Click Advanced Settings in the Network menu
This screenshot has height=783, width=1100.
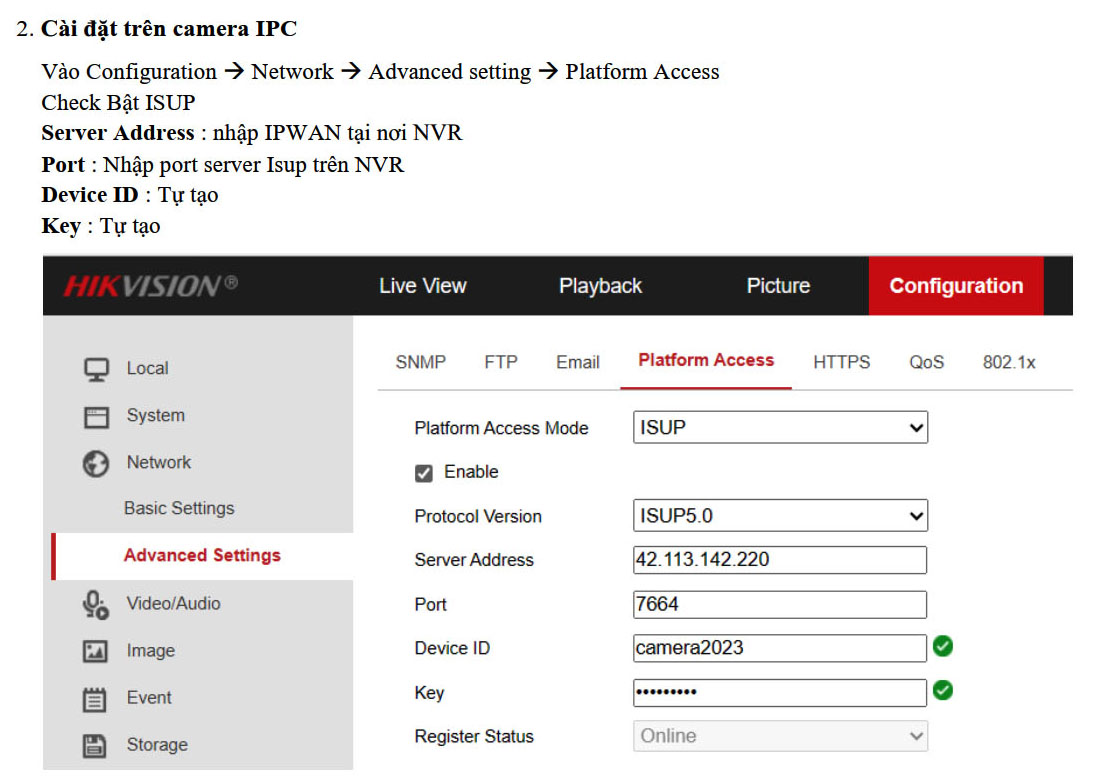coord(201,555)
